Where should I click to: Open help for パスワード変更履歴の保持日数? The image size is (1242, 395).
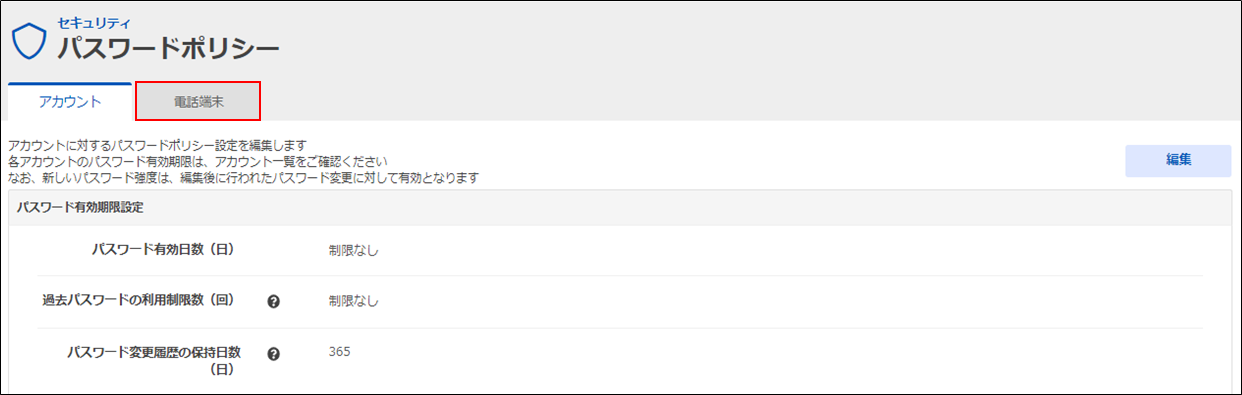click(274, 353)
